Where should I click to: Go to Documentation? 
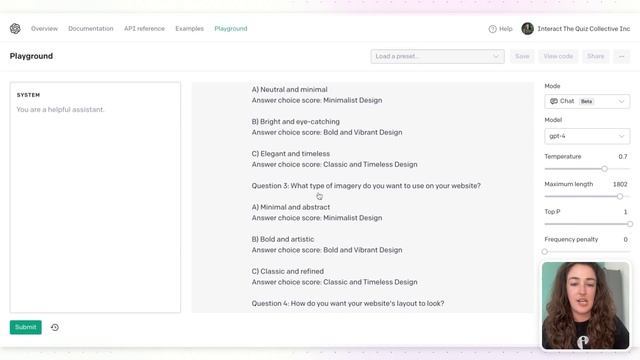point(91,29)
